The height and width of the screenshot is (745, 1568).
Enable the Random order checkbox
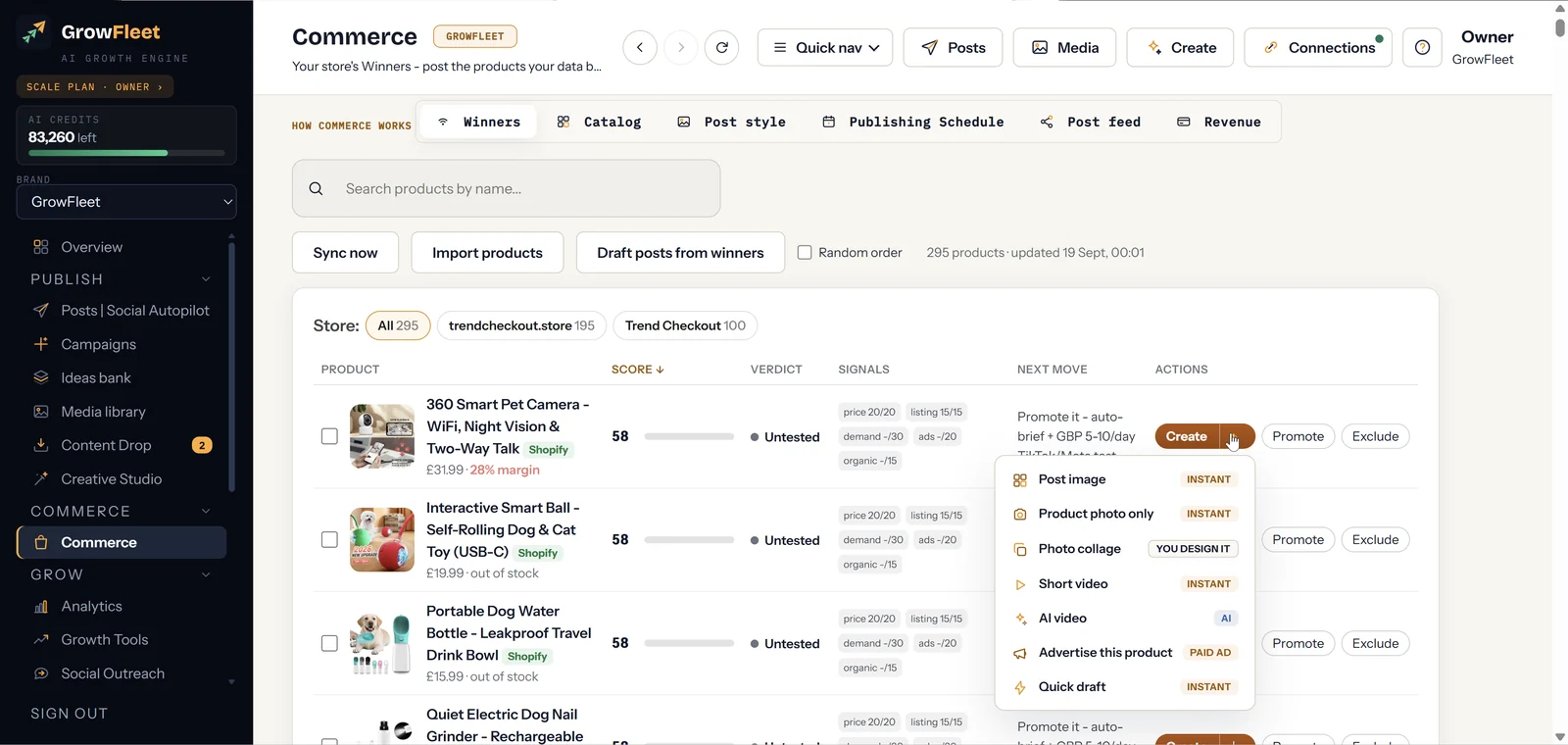click(x=805, y=252)
